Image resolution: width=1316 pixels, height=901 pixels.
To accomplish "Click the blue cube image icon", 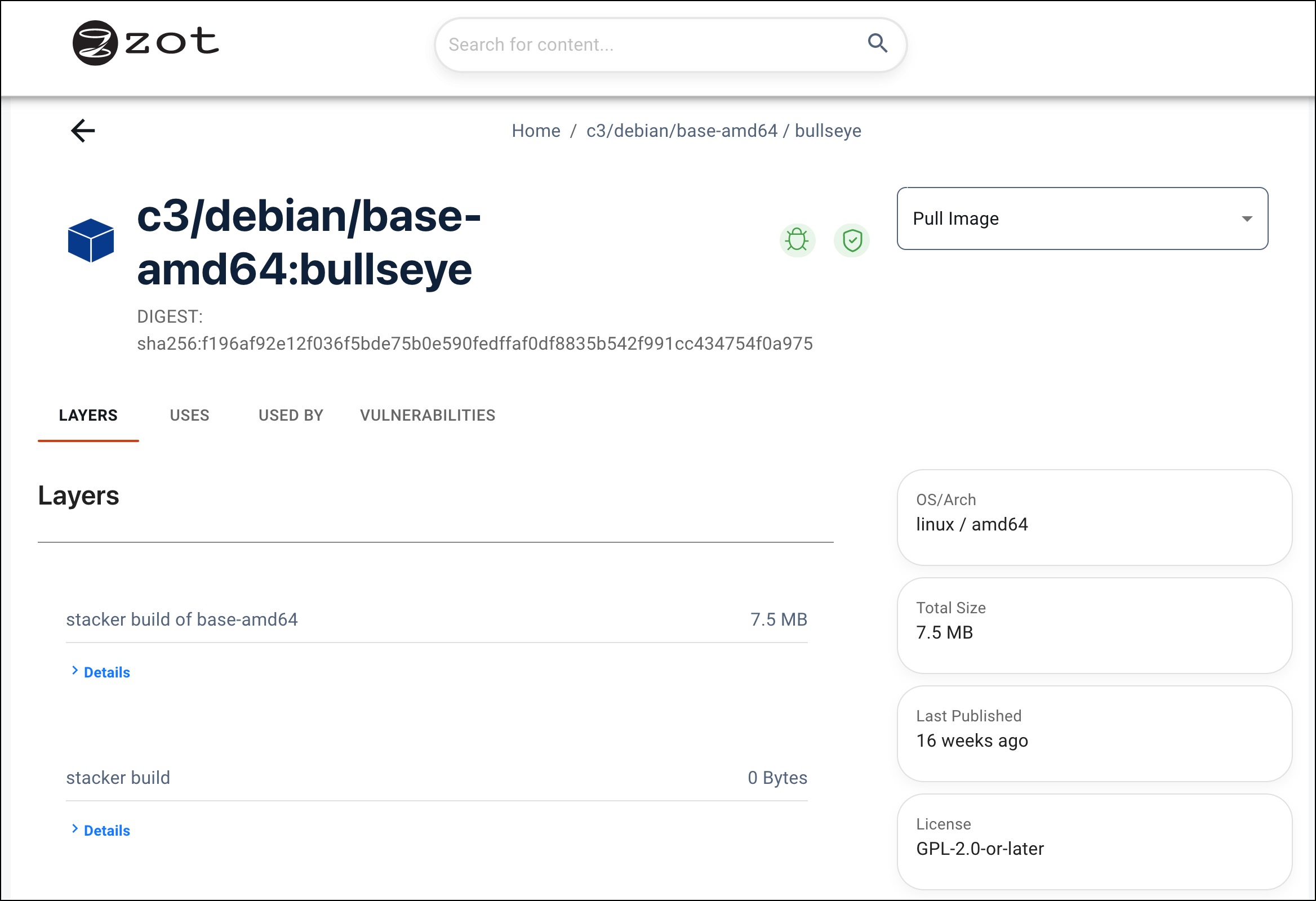I will click(x=91, y=240).
